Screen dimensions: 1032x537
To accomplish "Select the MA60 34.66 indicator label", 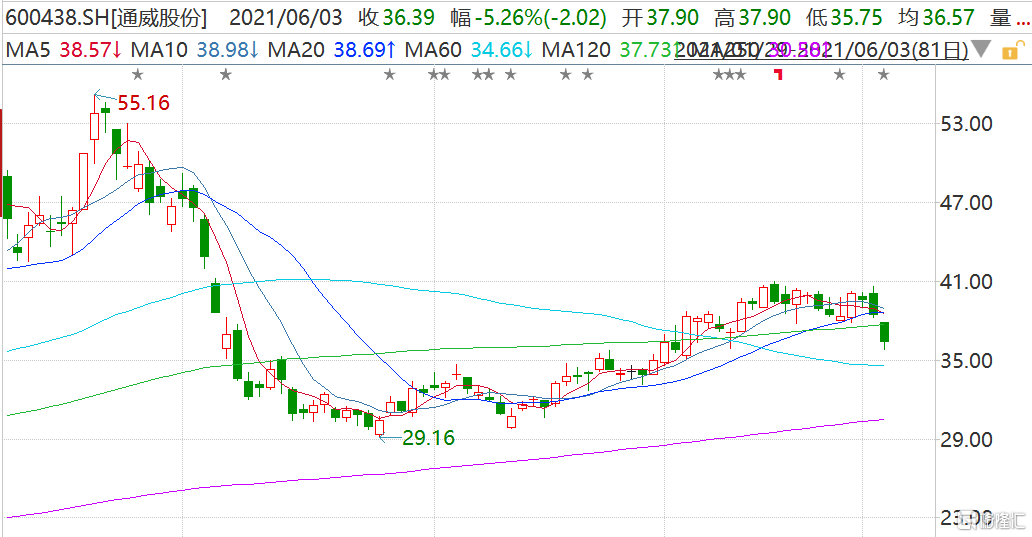I will pyautogui.click(x=469, y=49).
